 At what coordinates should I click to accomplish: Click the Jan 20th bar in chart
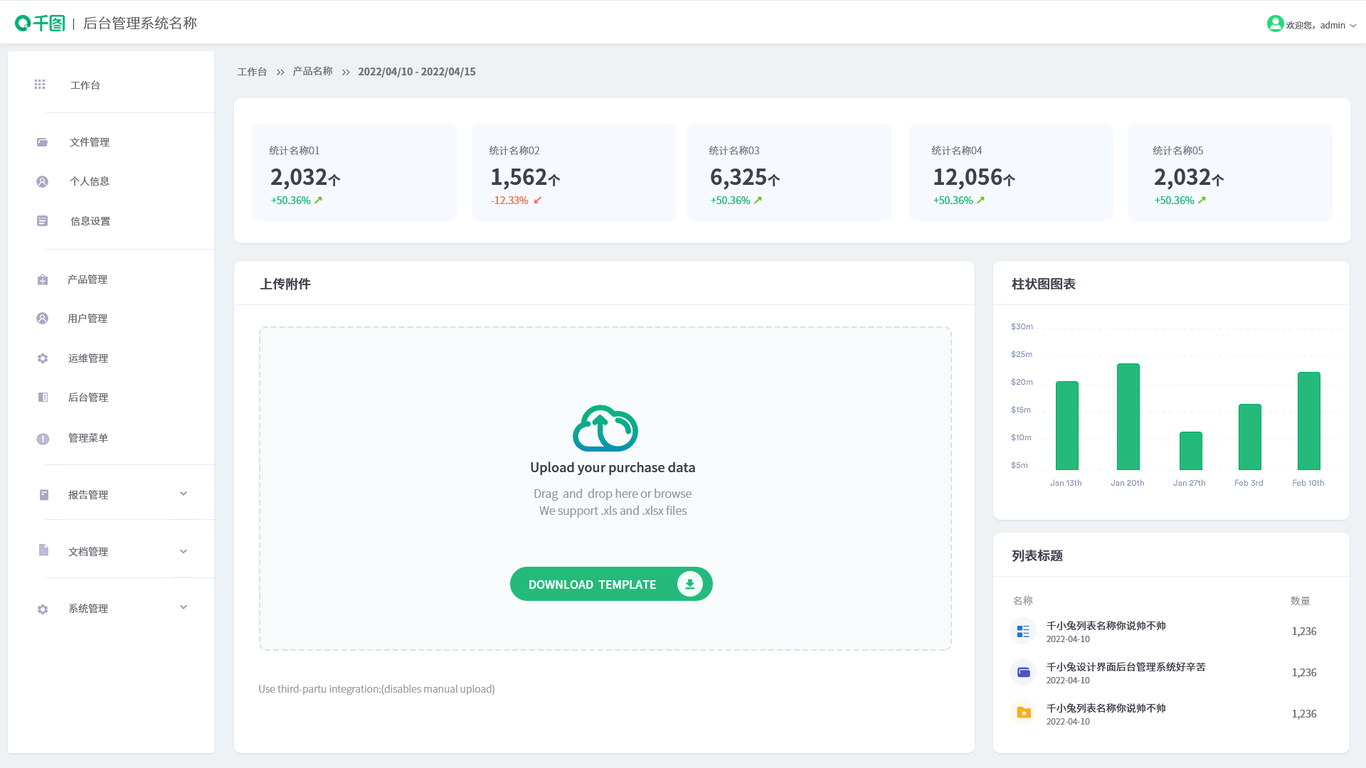(1128, 416)
